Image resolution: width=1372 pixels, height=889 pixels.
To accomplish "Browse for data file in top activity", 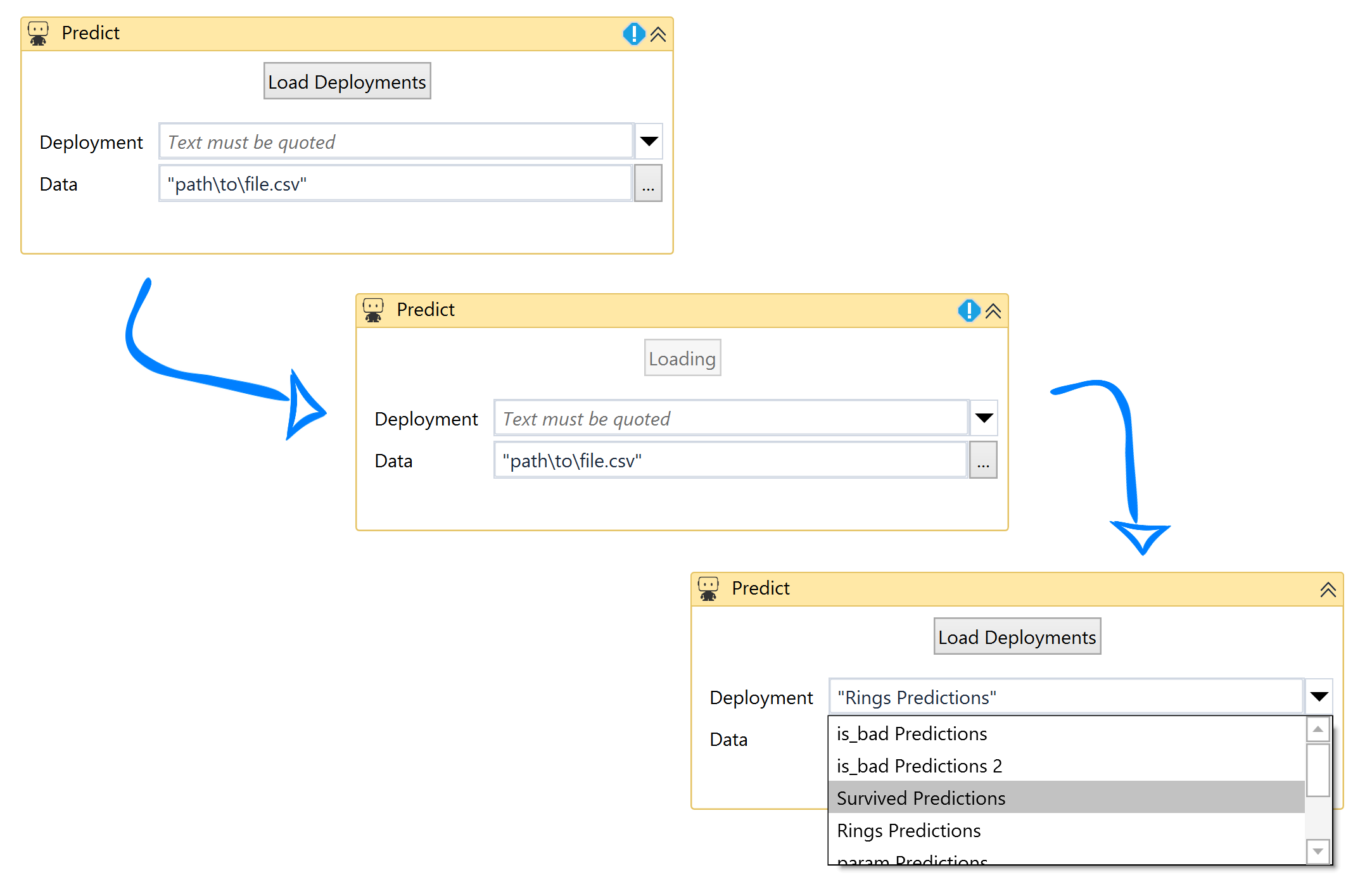I will click(x=648, y=184).
